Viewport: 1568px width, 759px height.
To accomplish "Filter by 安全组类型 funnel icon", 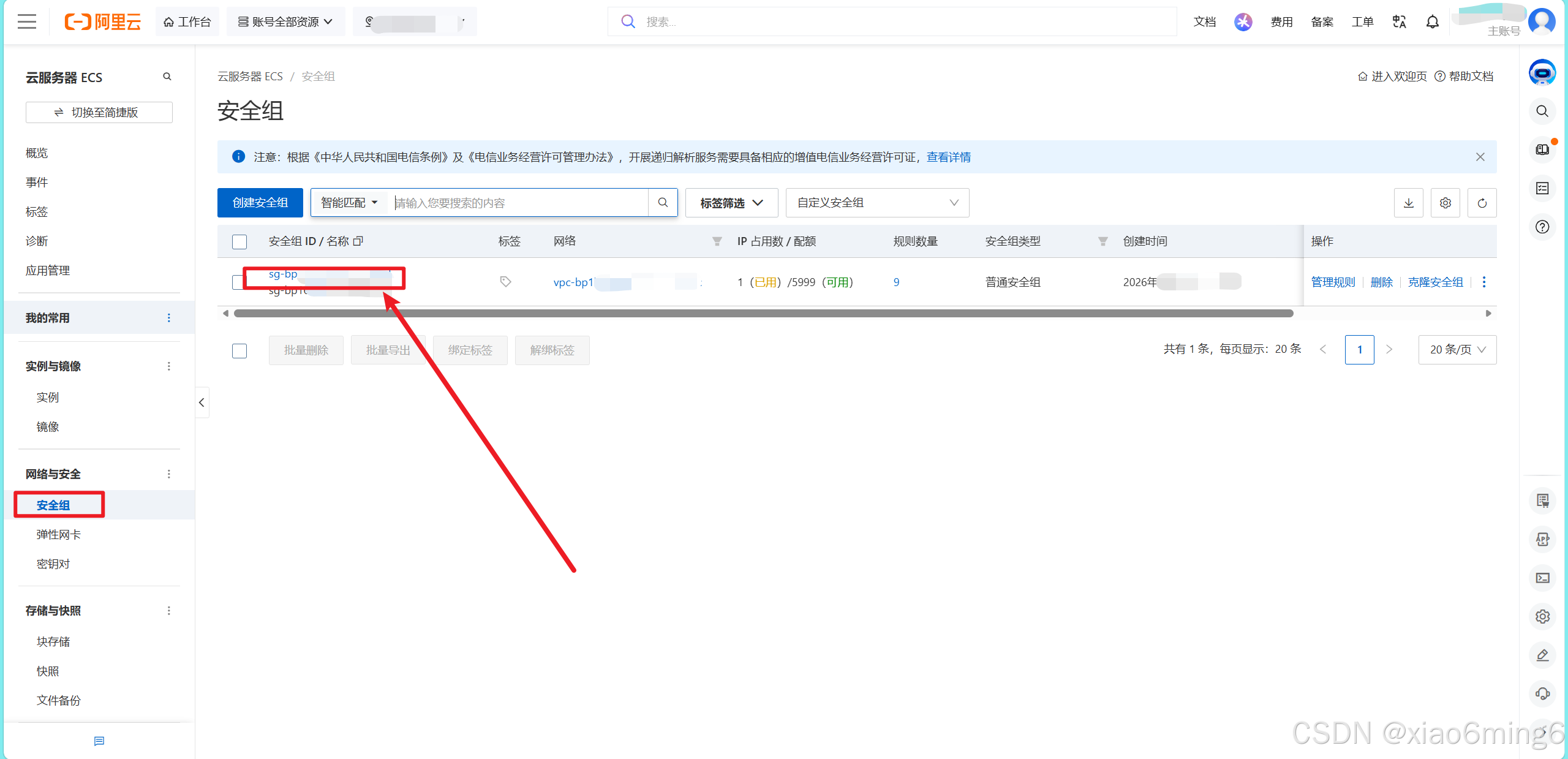I will pyautogui.click(x=1102, y=241).
